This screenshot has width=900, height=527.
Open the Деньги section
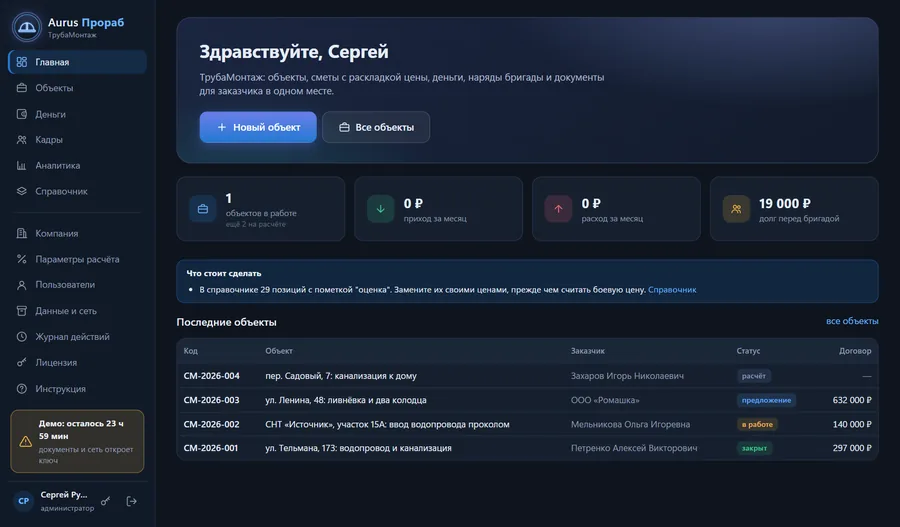(x=77, y=114)
